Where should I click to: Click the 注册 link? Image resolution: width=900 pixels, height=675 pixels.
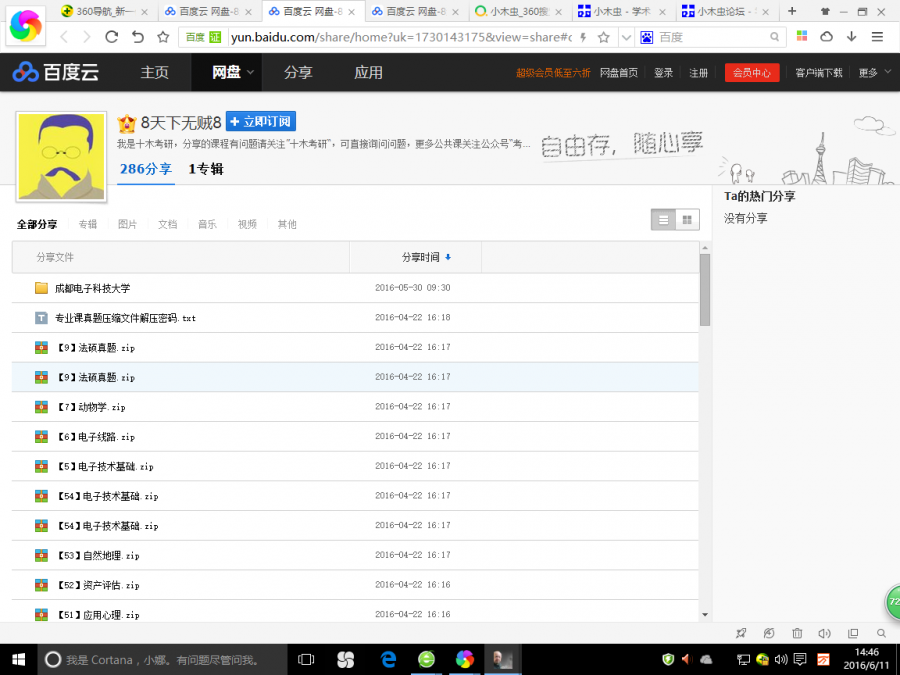coord(699,73)
